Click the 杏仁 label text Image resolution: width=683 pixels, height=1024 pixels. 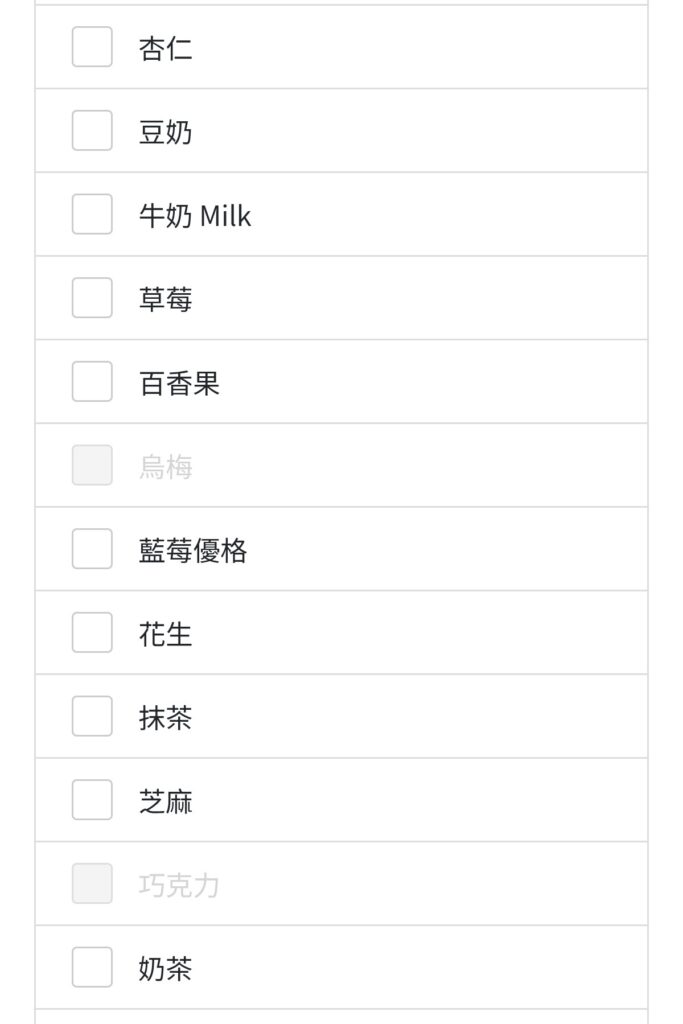pyautogui.click(x=165, y=49)
